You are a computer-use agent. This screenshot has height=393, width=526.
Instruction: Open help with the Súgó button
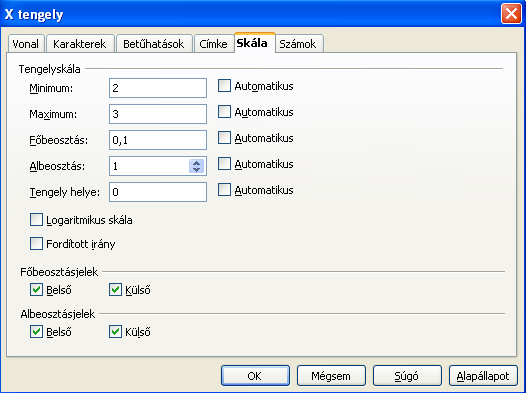point(407,376)
